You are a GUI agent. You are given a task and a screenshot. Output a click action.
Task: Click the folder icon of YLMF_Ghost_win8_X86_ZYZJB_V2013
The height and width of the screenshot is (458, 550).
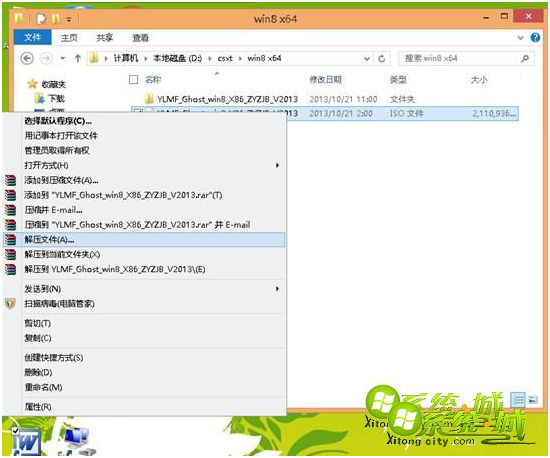coord(149,99)
